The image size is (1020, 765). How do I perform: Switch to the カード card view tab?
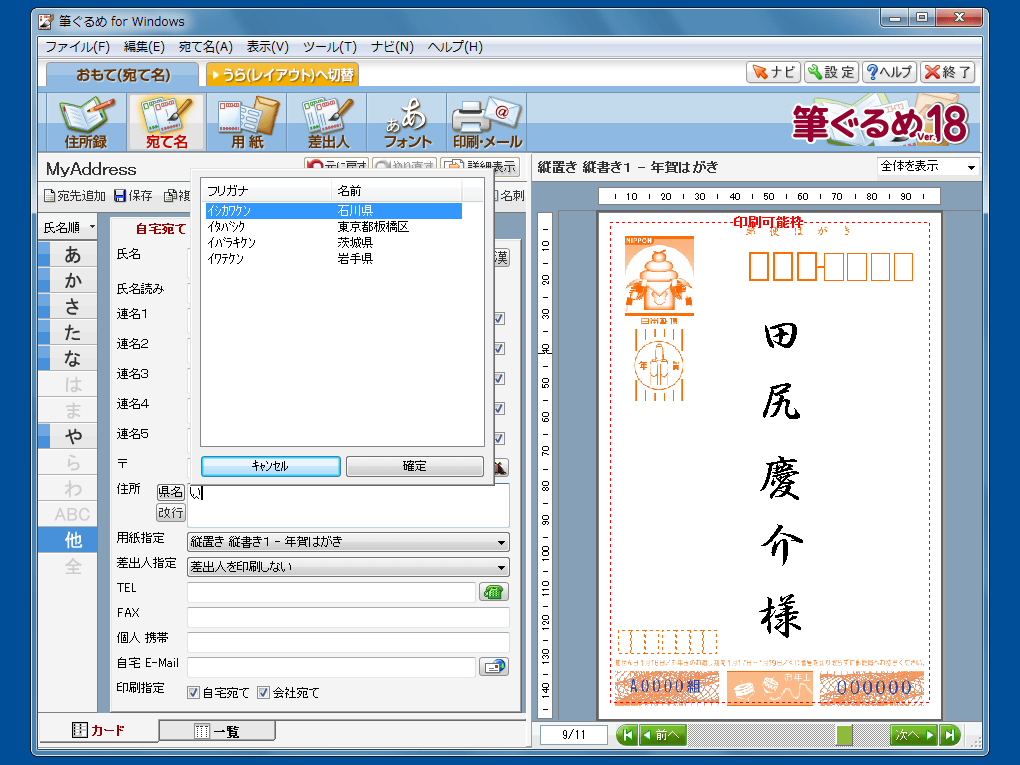[98, 731]
